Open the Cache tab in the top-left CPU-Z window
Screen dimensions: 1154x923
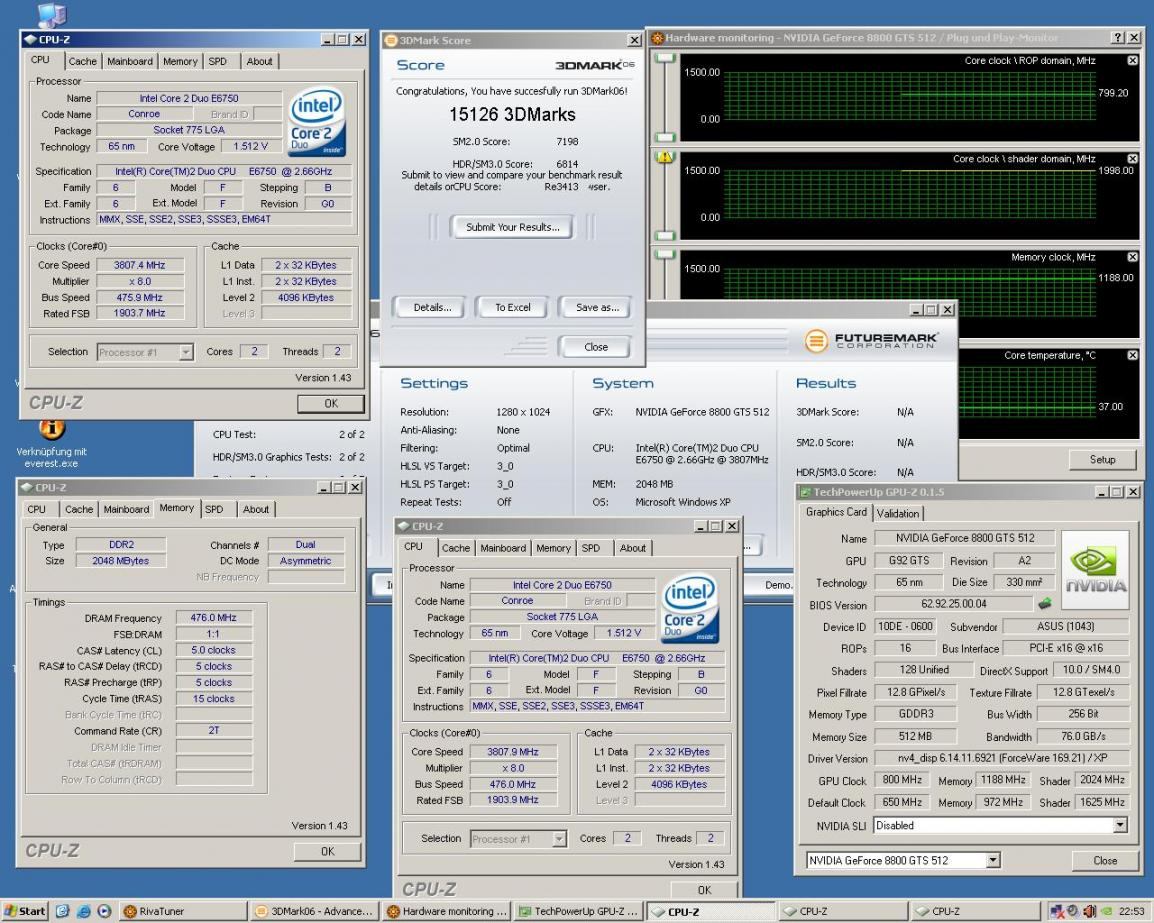(82, 61)
